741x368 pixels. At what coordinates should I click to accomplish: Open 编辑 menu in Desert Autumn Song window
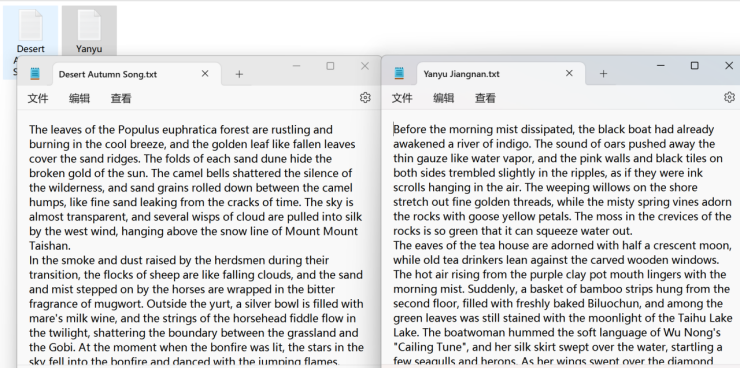(79, 98)
